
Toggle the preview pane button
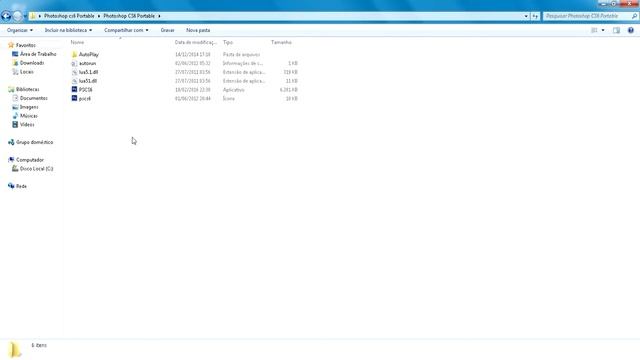click(x=616, y=30)
